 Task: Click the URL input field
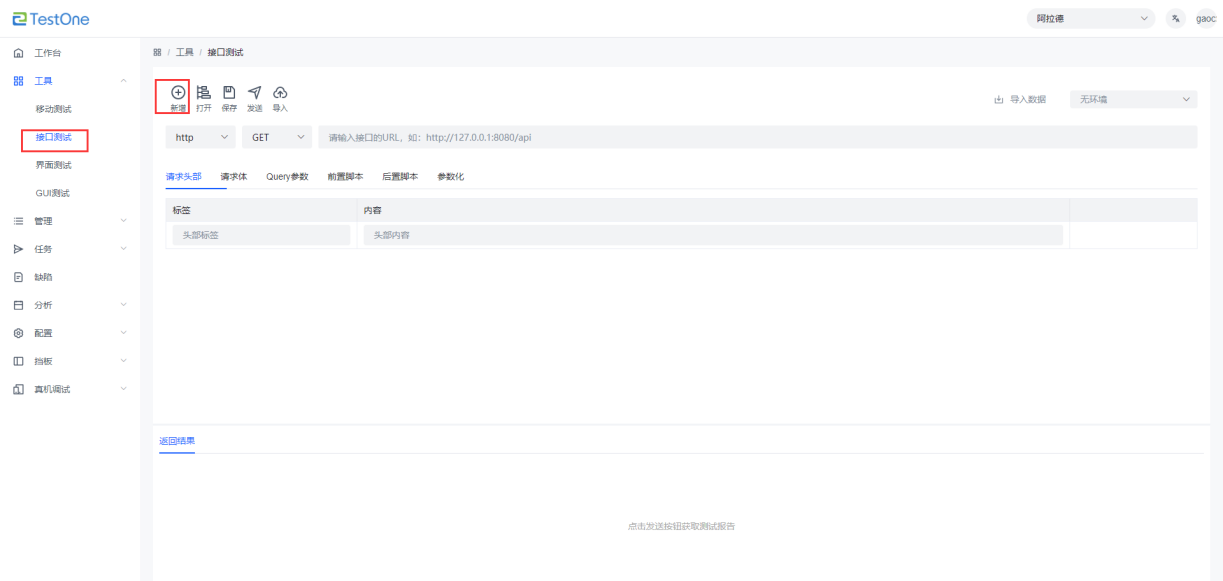point(757,137)
